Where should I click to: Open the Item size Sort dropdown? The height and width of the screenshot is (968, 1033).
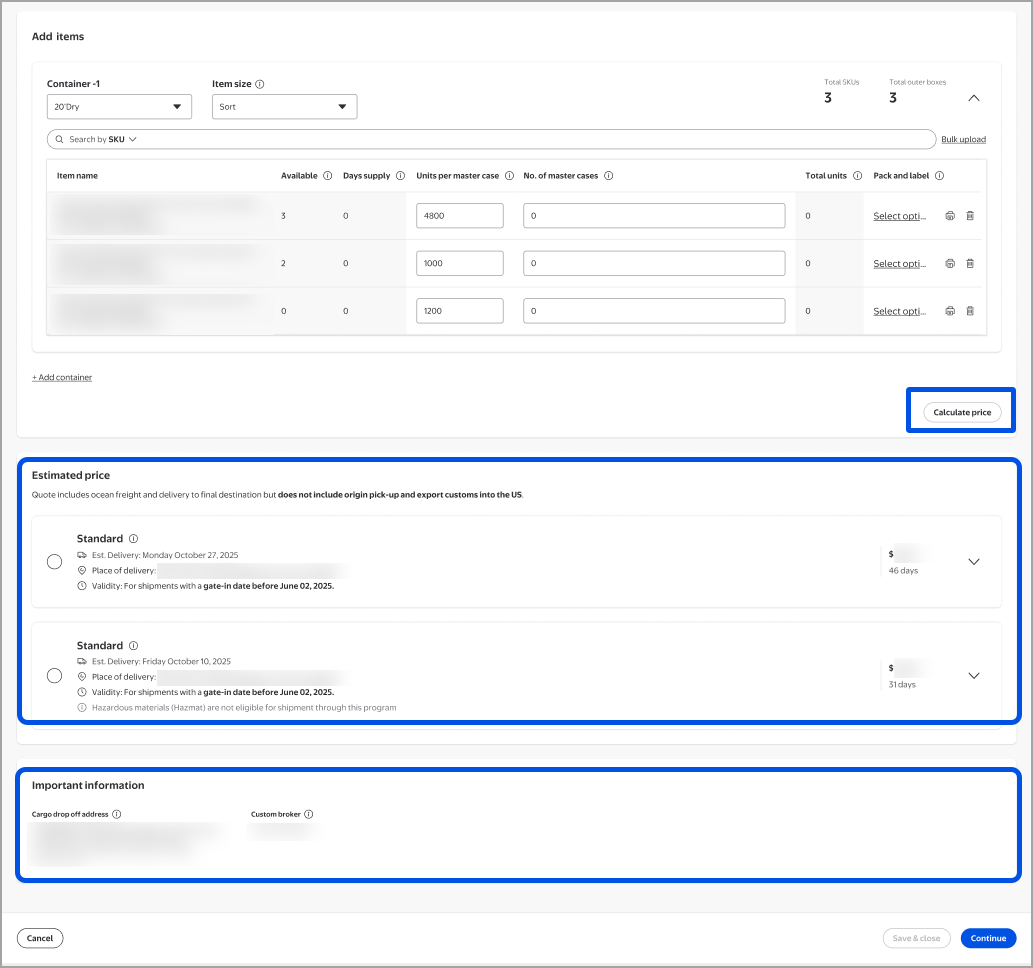pos(285,107)
